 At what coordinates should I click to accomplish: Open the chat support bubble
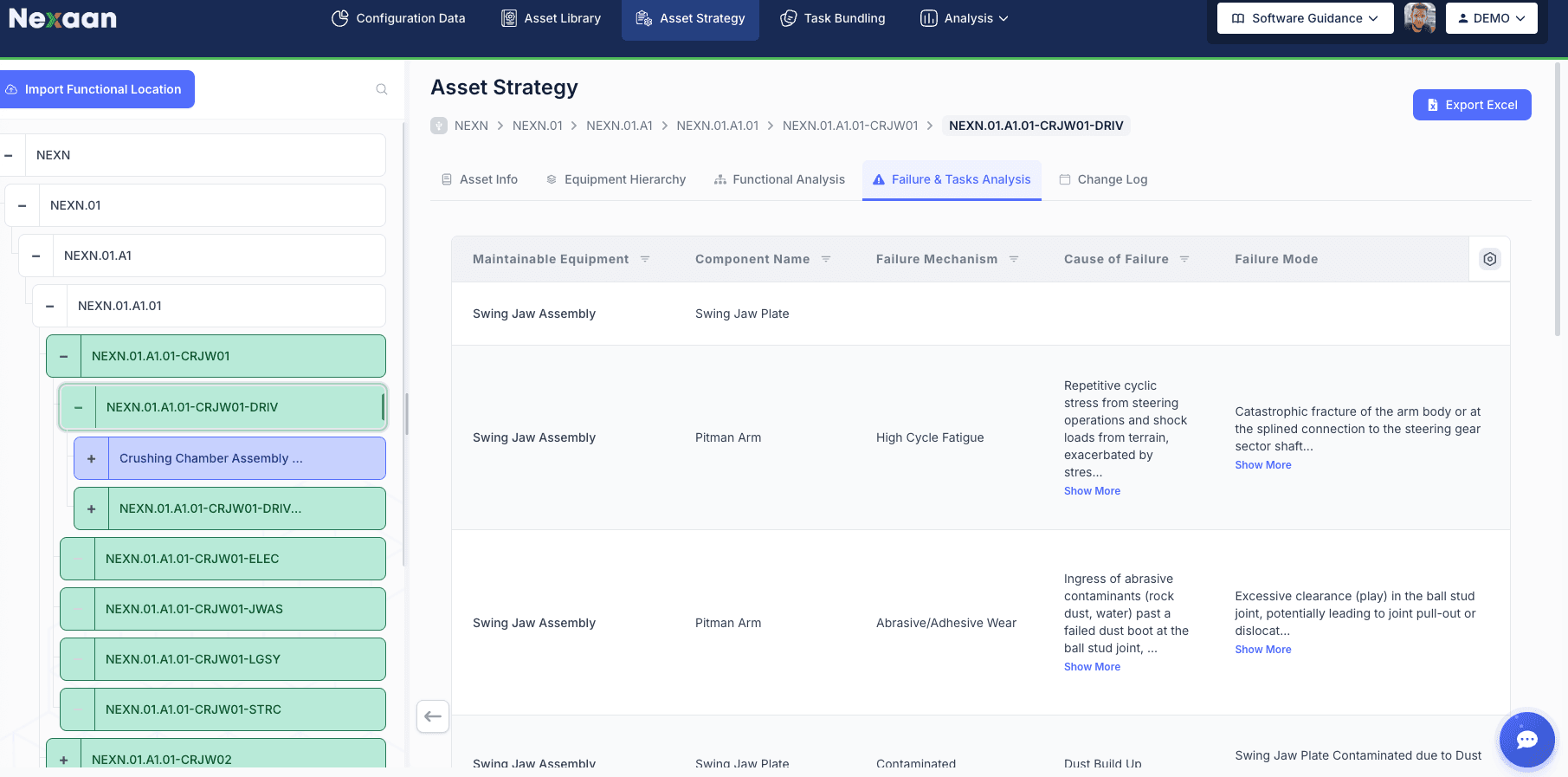click(1527, 740)
